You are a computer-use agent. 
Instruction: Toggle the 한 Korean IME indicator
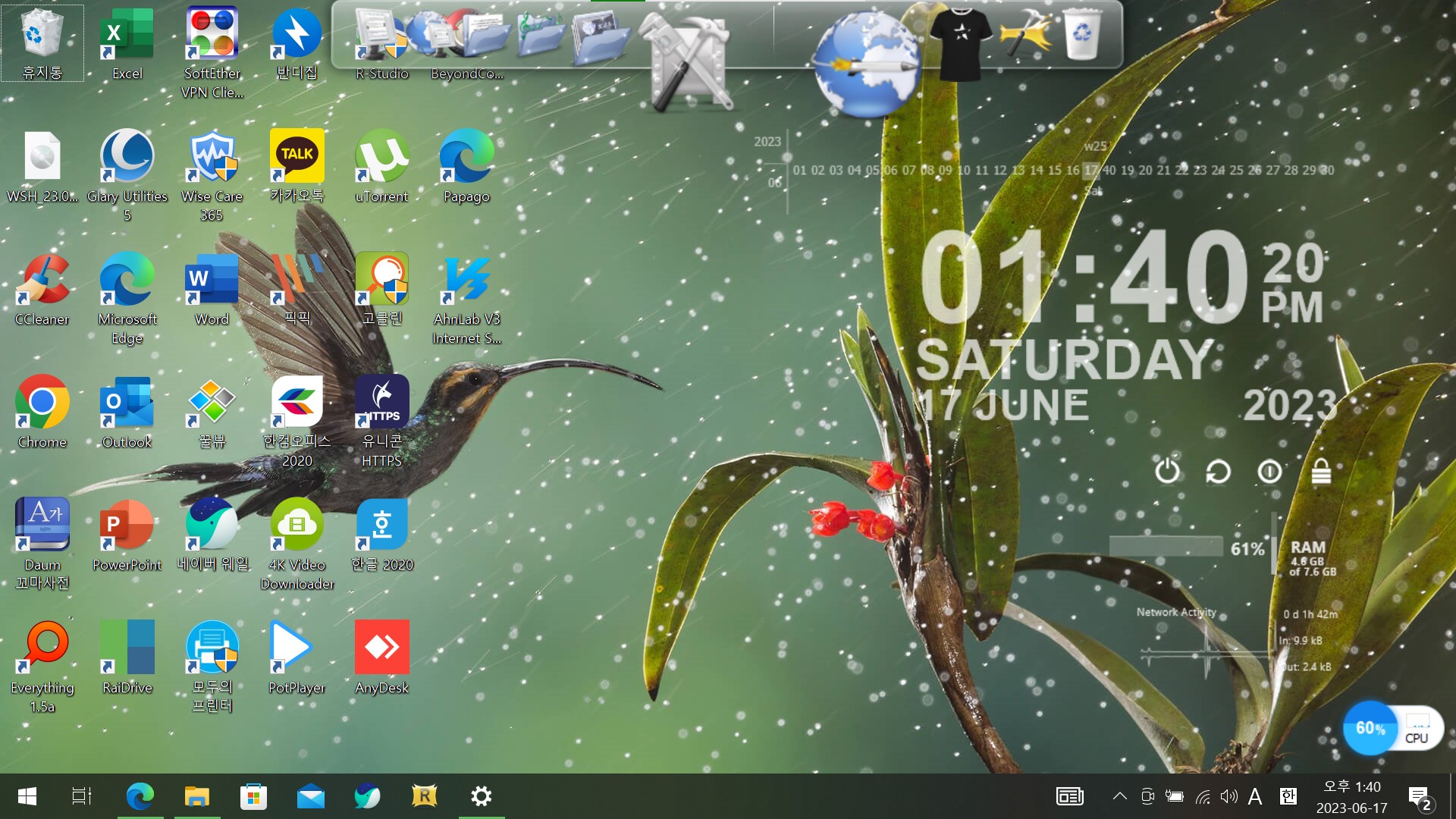[x=1288, y=796]
